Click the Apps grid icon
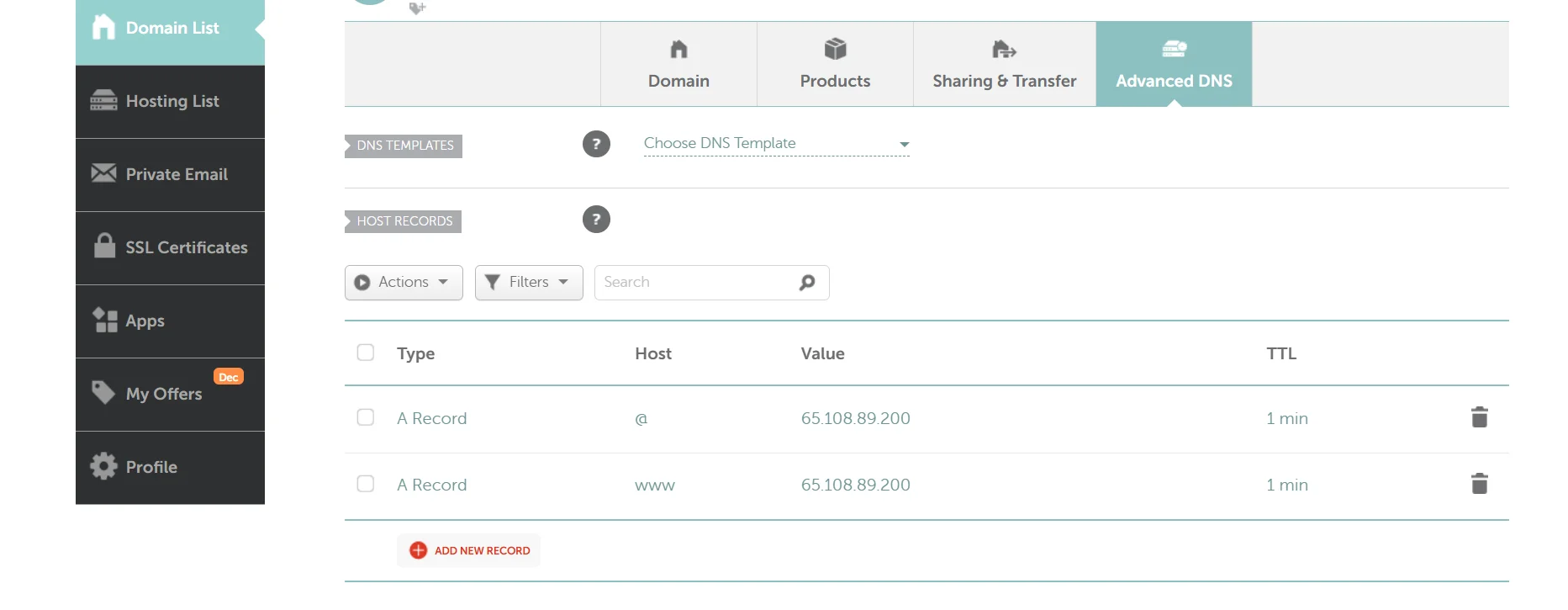Image resolution: width=1568 pixels, height=610 pixels. (104, 320)
